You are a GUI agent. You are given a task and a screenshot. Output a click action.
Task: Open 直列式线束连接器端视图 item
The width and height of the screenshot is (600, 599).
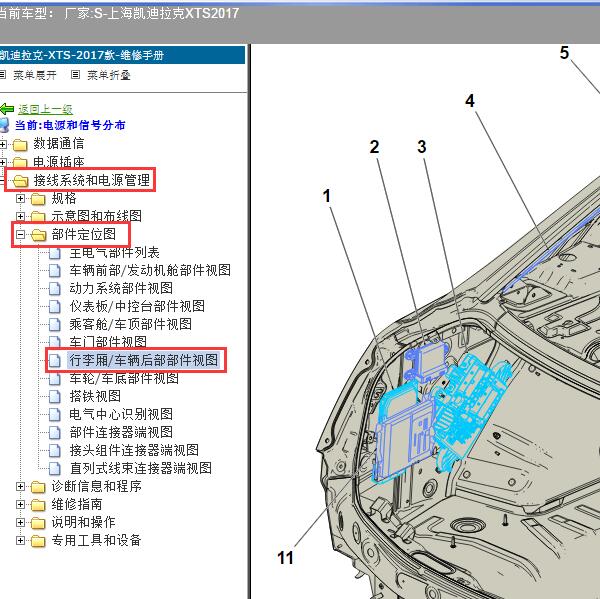pyautogui.click(x=140, y=468)
